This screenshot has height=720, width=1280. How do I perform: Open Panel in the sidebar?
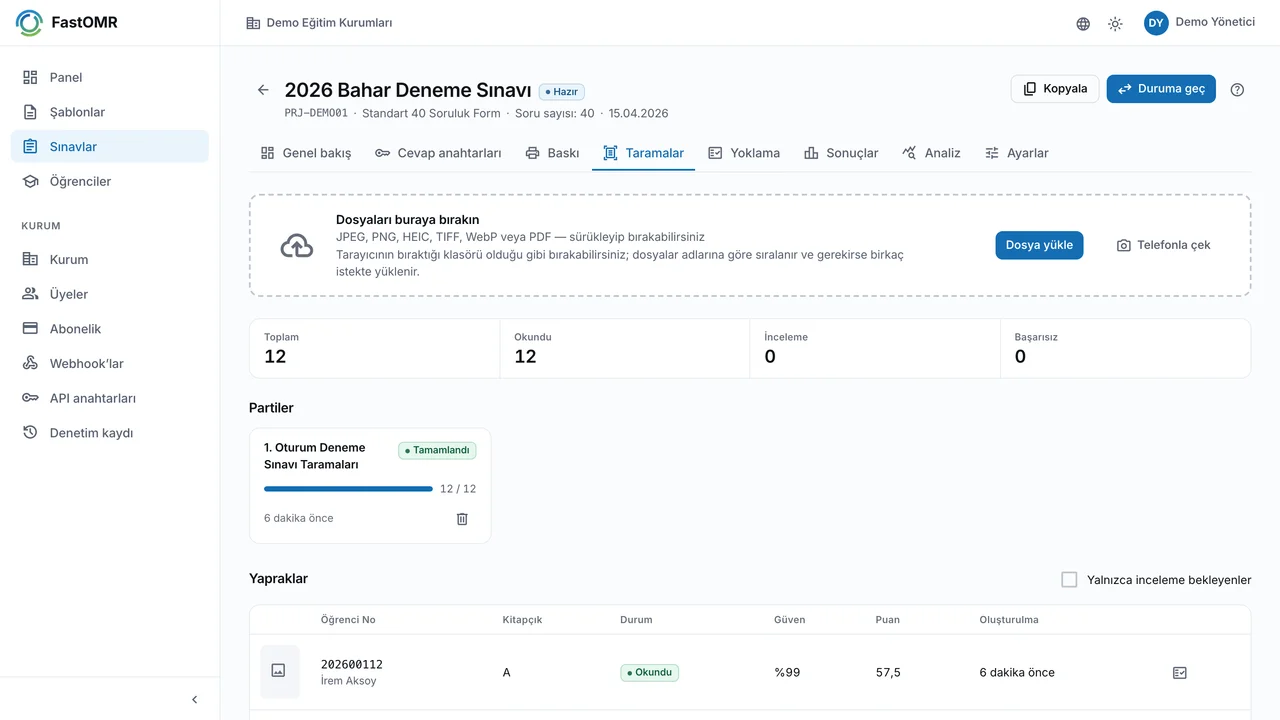110,77
